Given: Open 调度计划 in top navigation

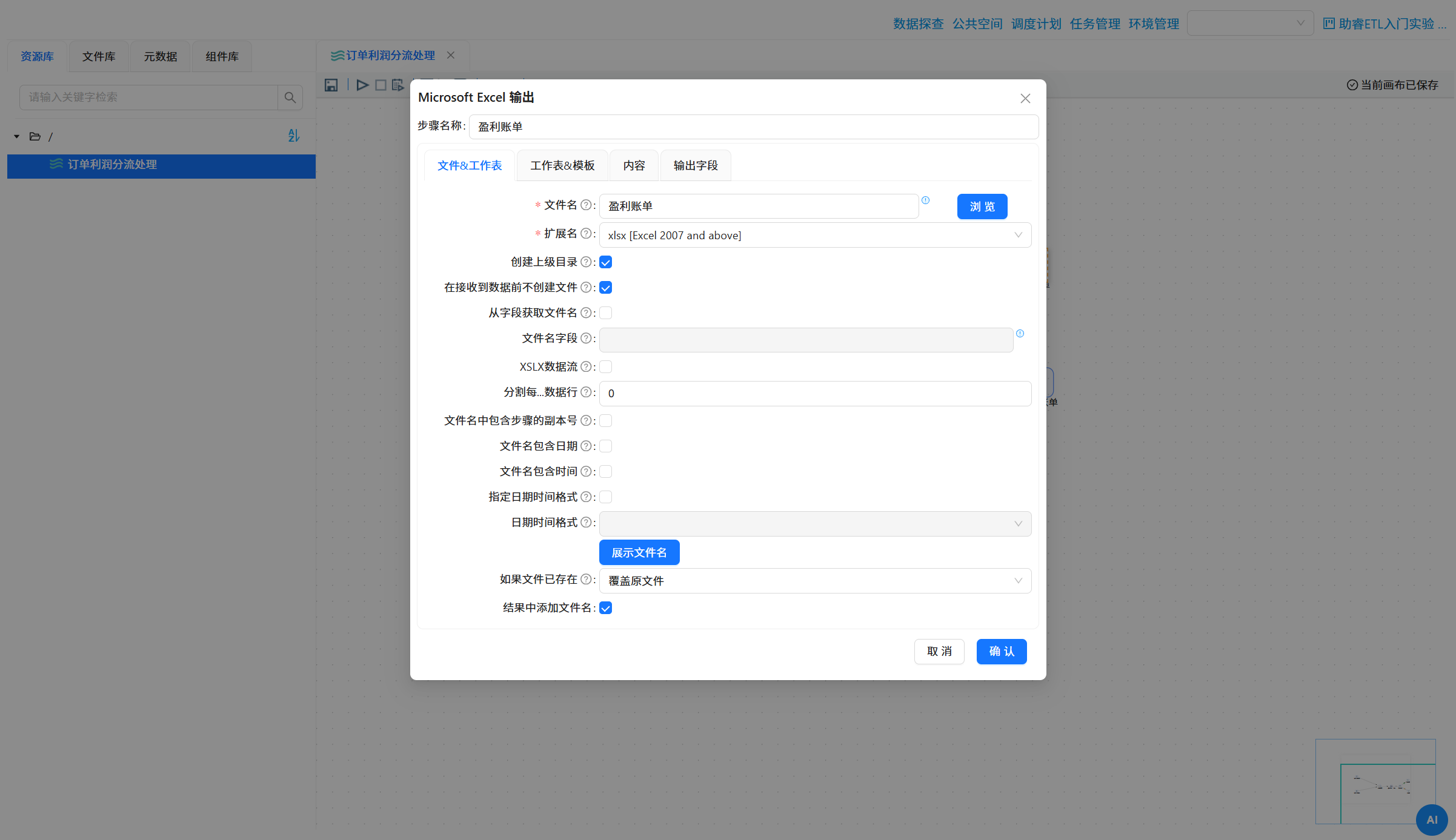Looking at the screenshot, I should pos(1036,24).
